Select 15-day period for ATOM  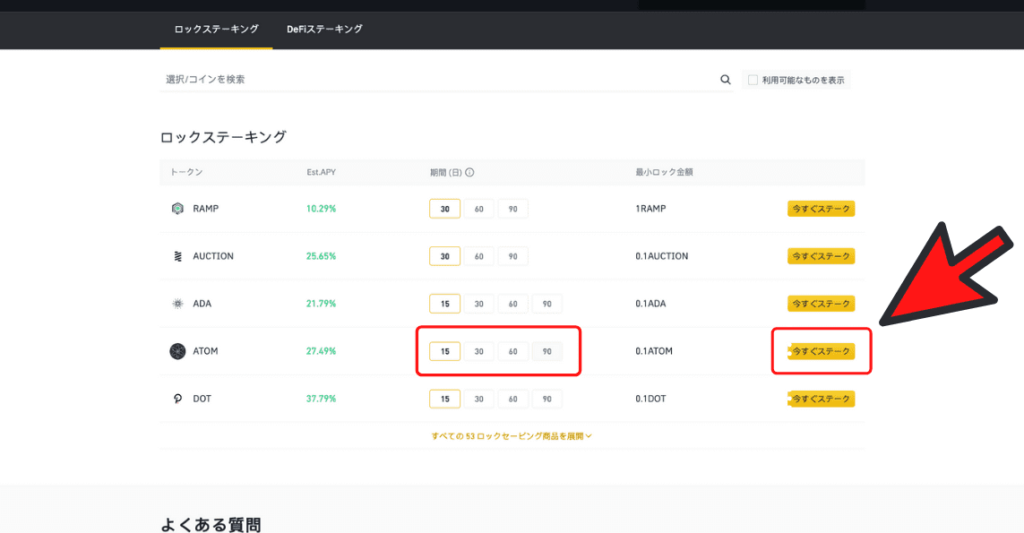pos(445,351)
